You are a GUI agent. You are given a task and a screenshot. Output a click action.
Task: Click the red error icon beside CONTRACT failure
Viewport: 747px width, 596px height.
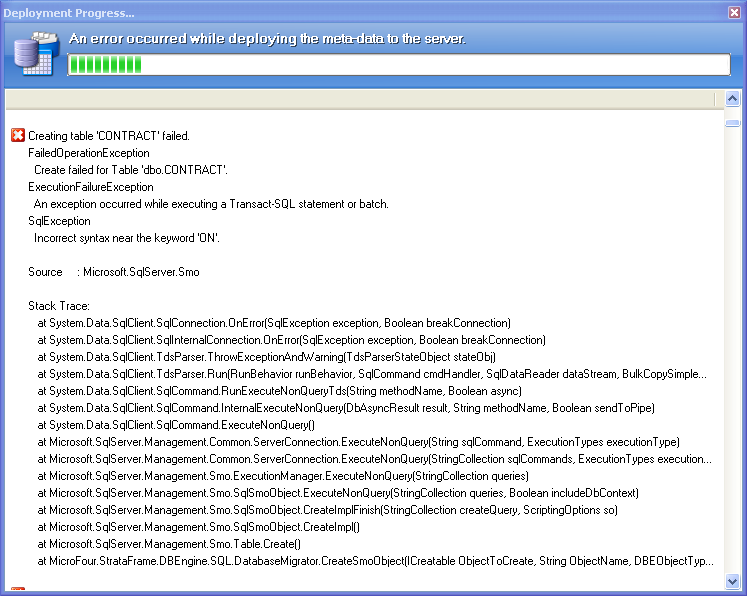(17, 136)
